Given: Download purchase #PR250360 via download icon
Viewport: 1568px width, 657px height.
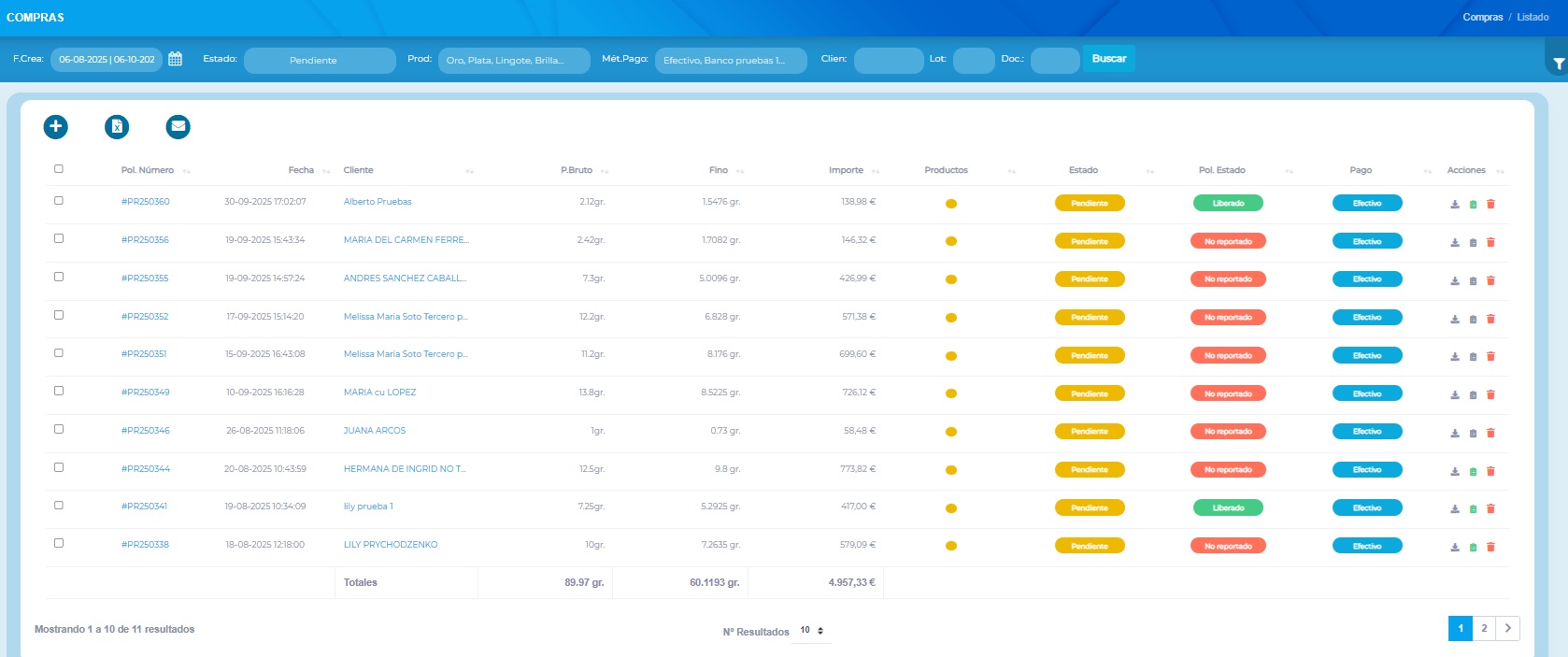Looking at the screenshot, I should pyautogui.click(x=1455, y=204).
